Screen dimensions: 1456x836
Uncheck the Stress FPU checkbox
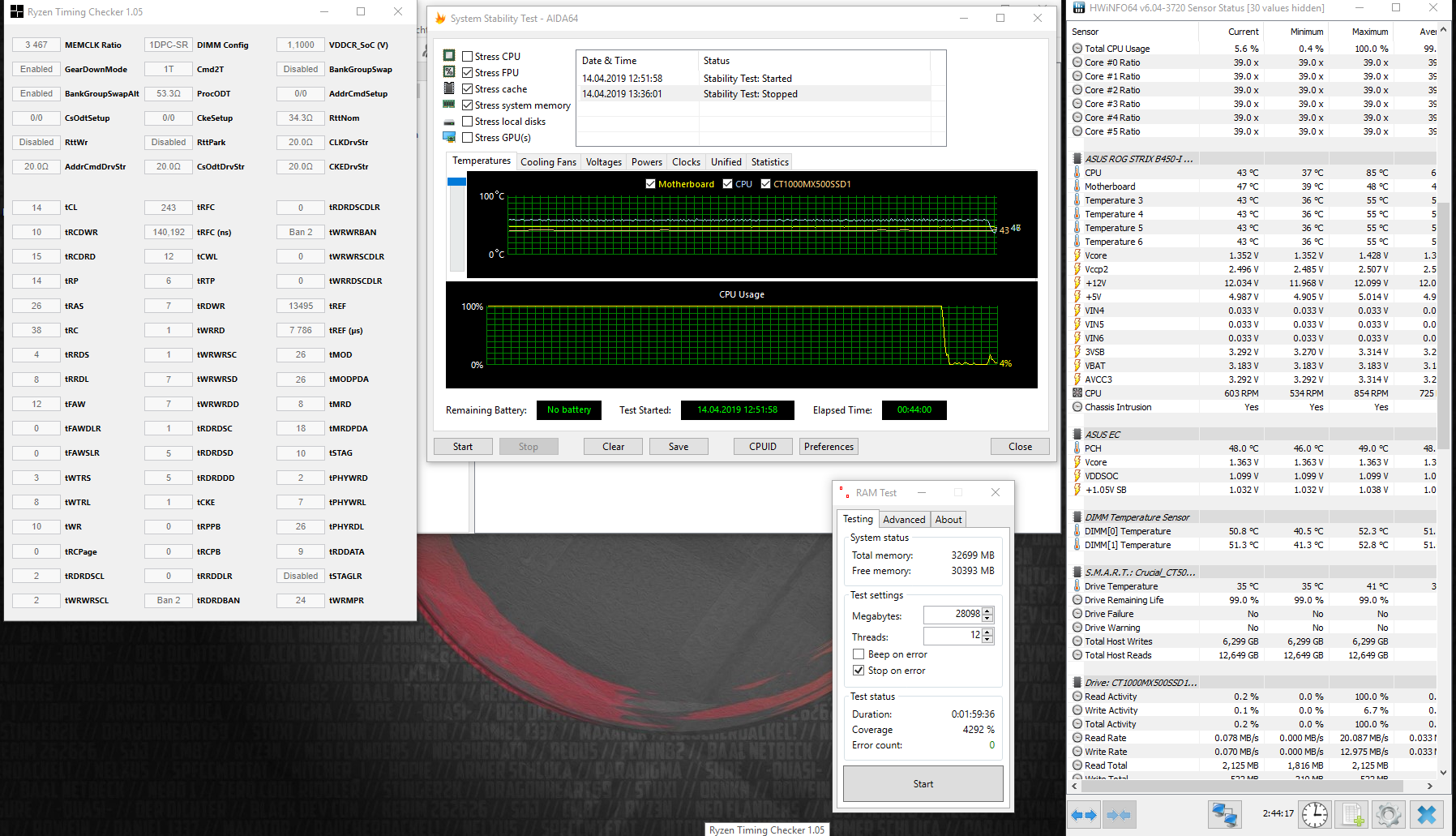click(x=468, y=73)
